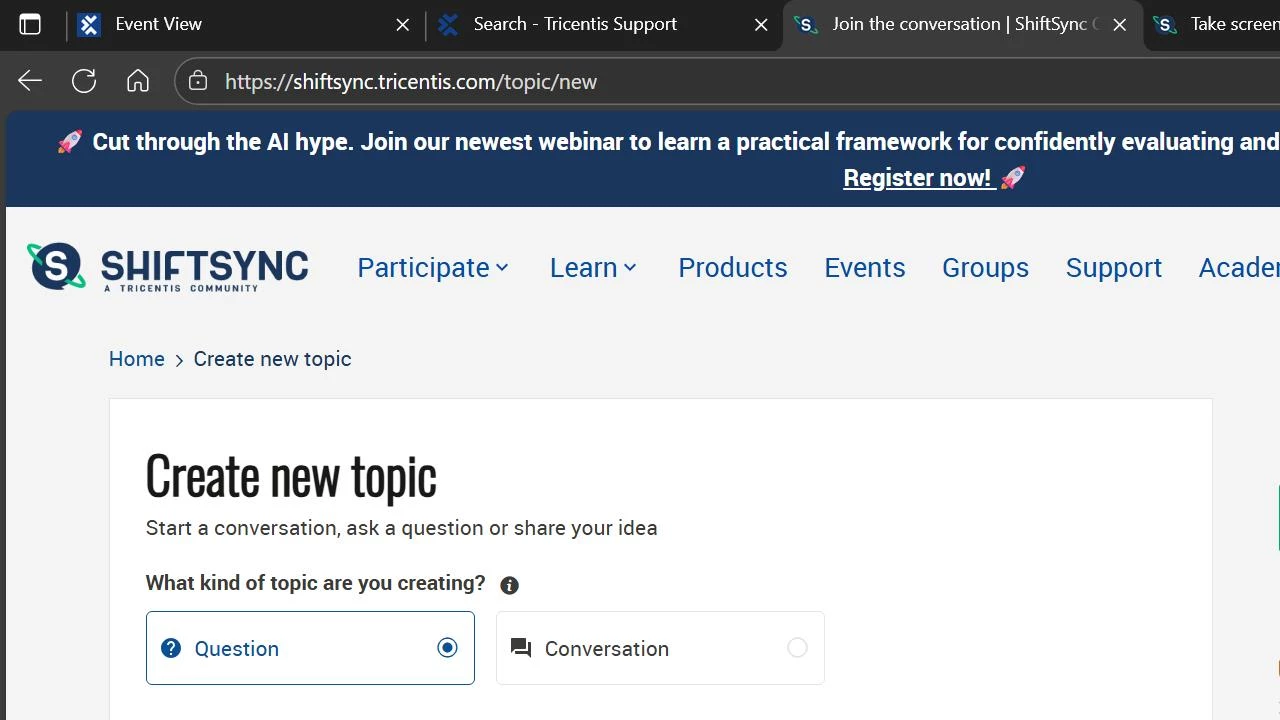Viewport: 1280px width, 720px height.
Task: Close the Search - Tricentis Support tab
Action: click(761, 25)
